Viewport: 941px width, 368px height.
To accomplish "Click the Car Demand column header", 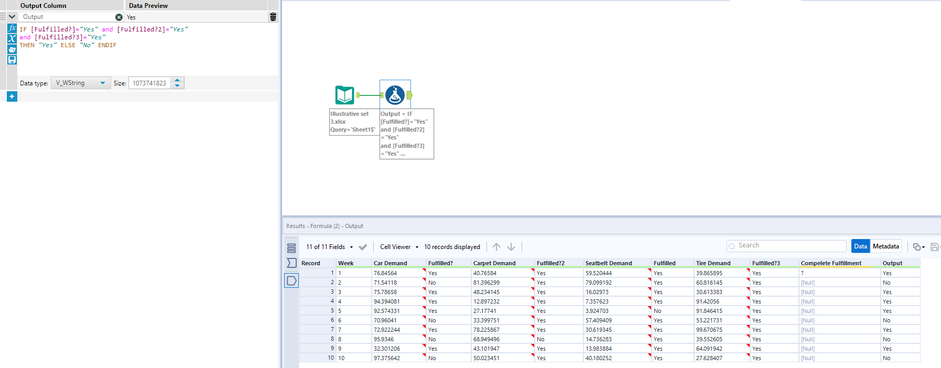I will pos(398,263).
